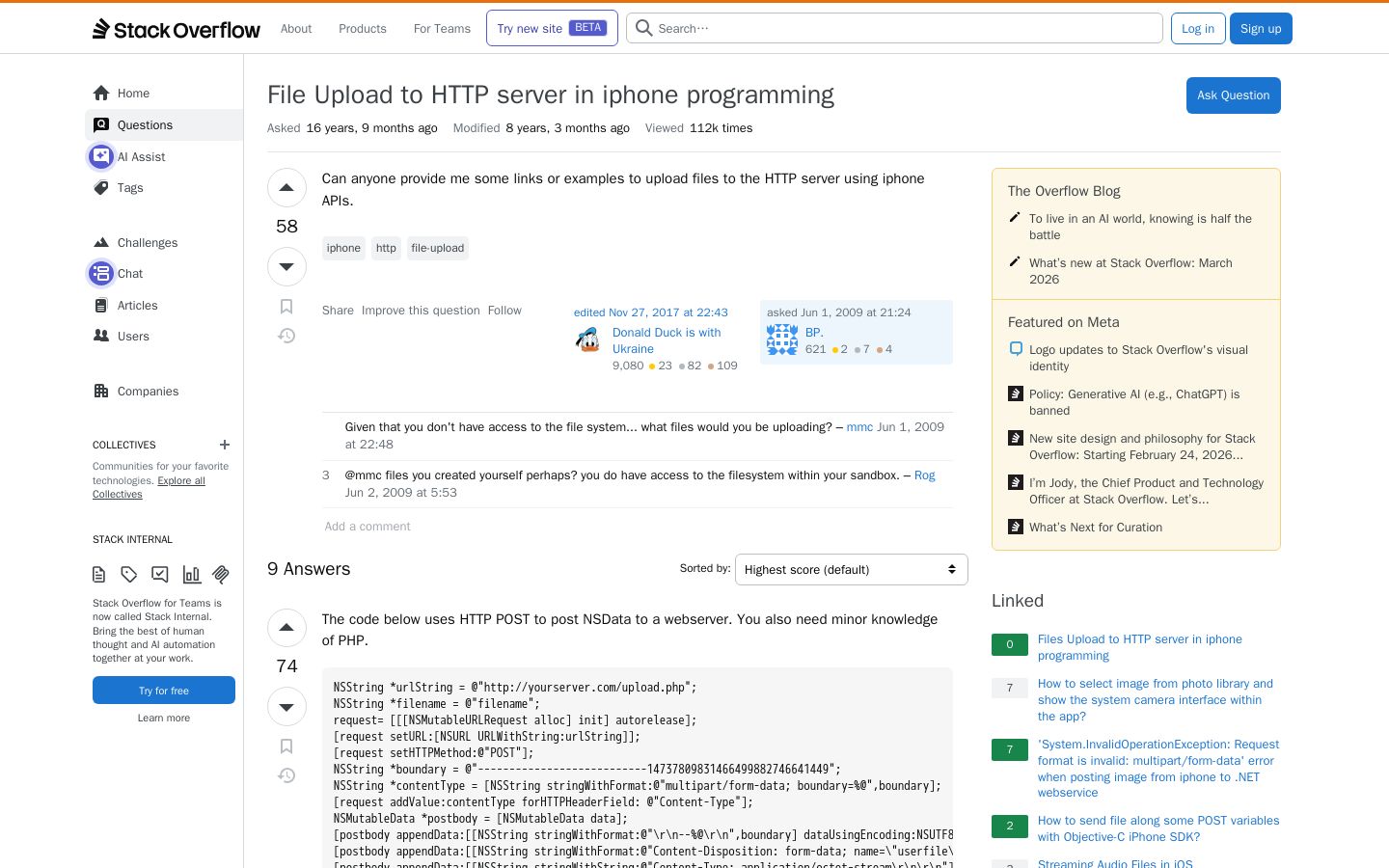Open Generative AI policy meta post
The width and height of the screenshot is (1389, 868).
pos(1134,402)
